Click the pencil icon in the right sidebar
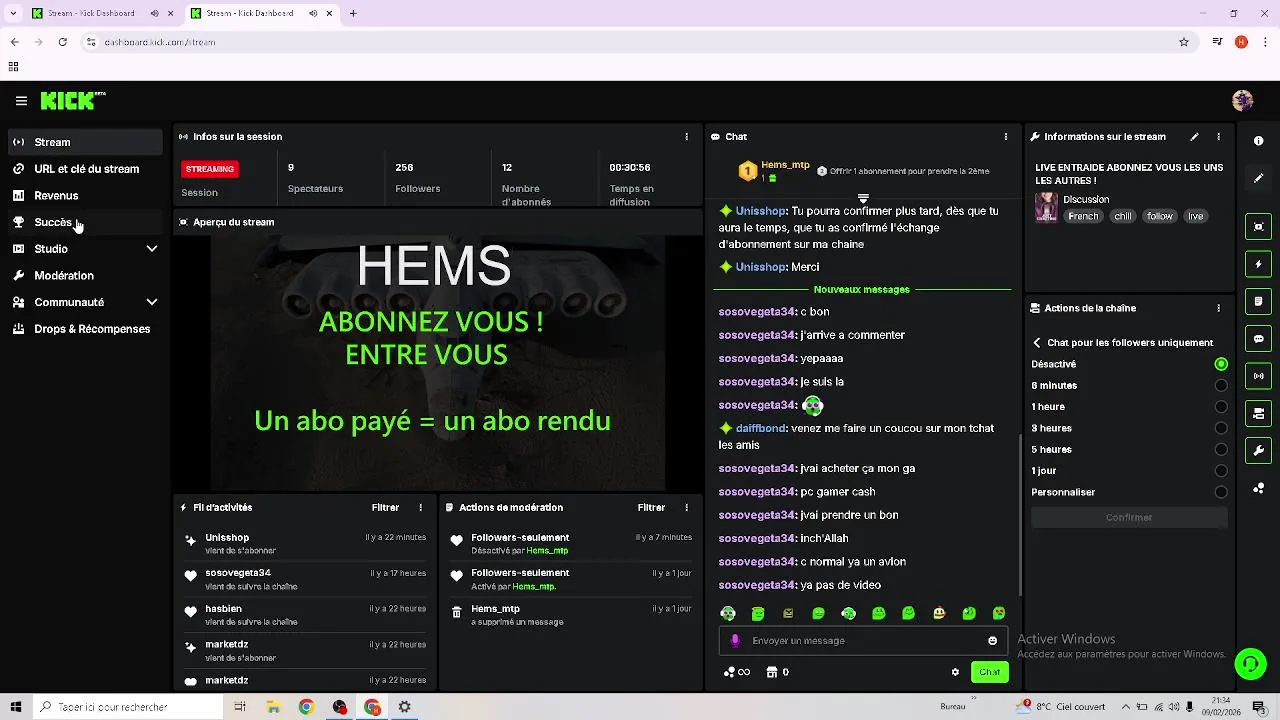 pos(1259,178)
